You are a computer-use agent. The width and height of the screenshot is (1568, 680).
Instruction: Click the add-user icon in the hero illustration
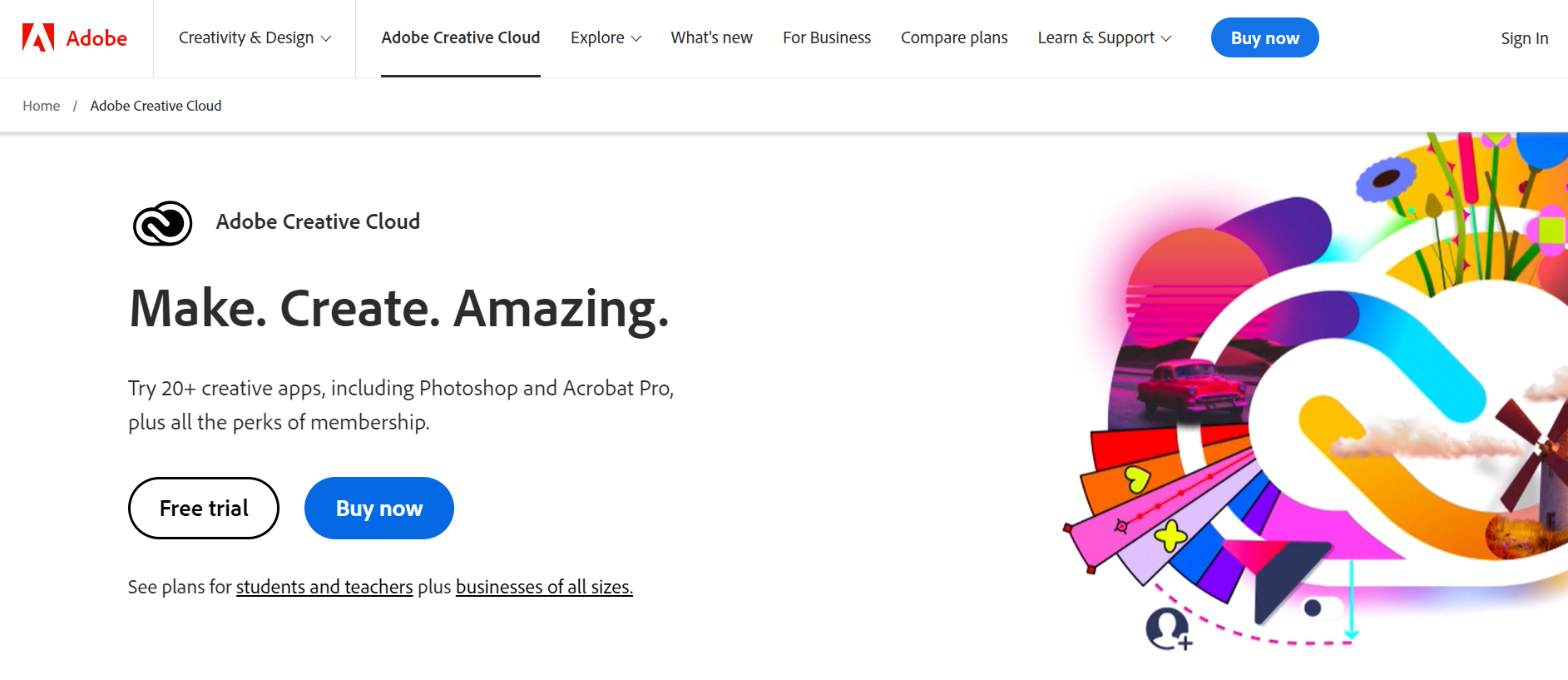(x=1168, y=628)
